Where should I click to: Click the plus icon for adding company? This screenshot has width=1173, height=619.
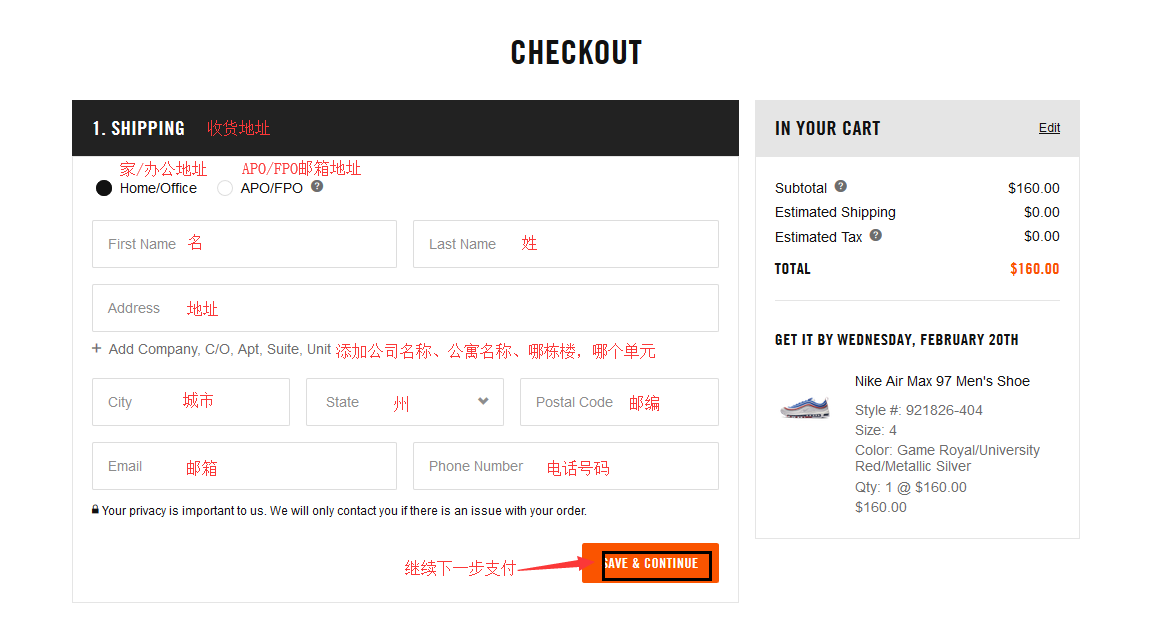point(97,349)
